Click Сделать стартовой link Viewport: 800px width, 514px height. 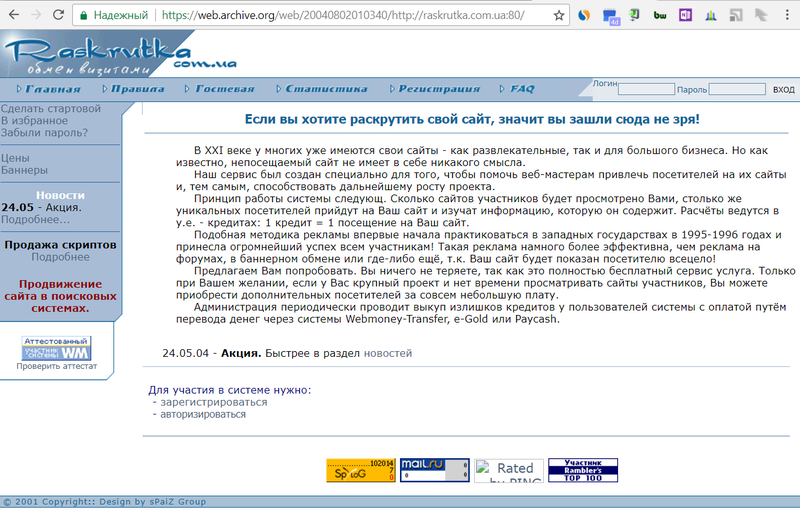(x=51, y=108)
